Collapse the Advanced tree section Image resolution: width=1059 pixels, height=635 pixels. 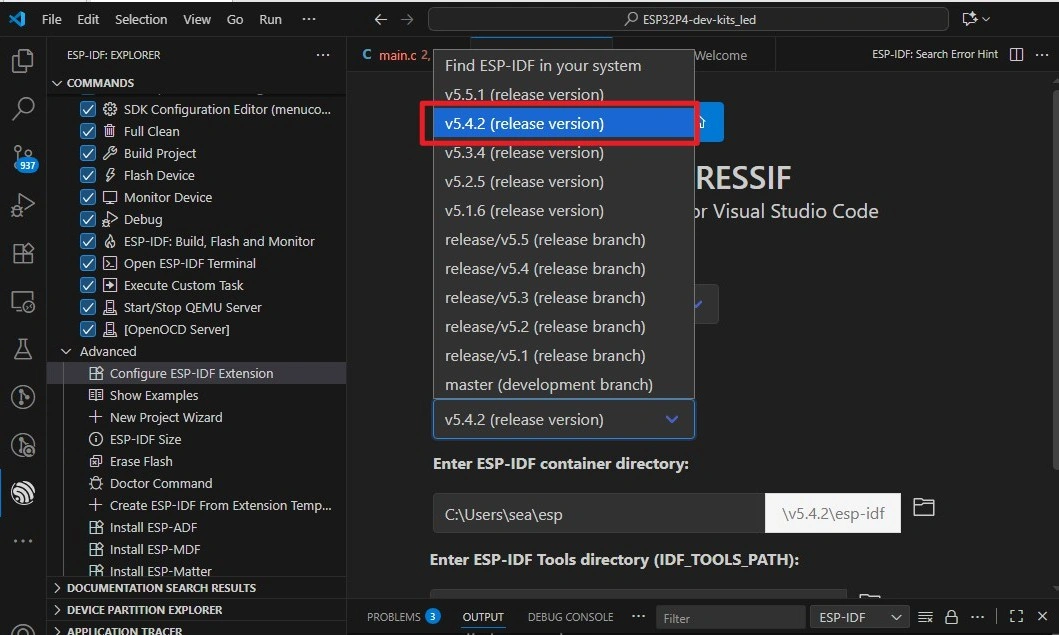click(x=67, y=351)
